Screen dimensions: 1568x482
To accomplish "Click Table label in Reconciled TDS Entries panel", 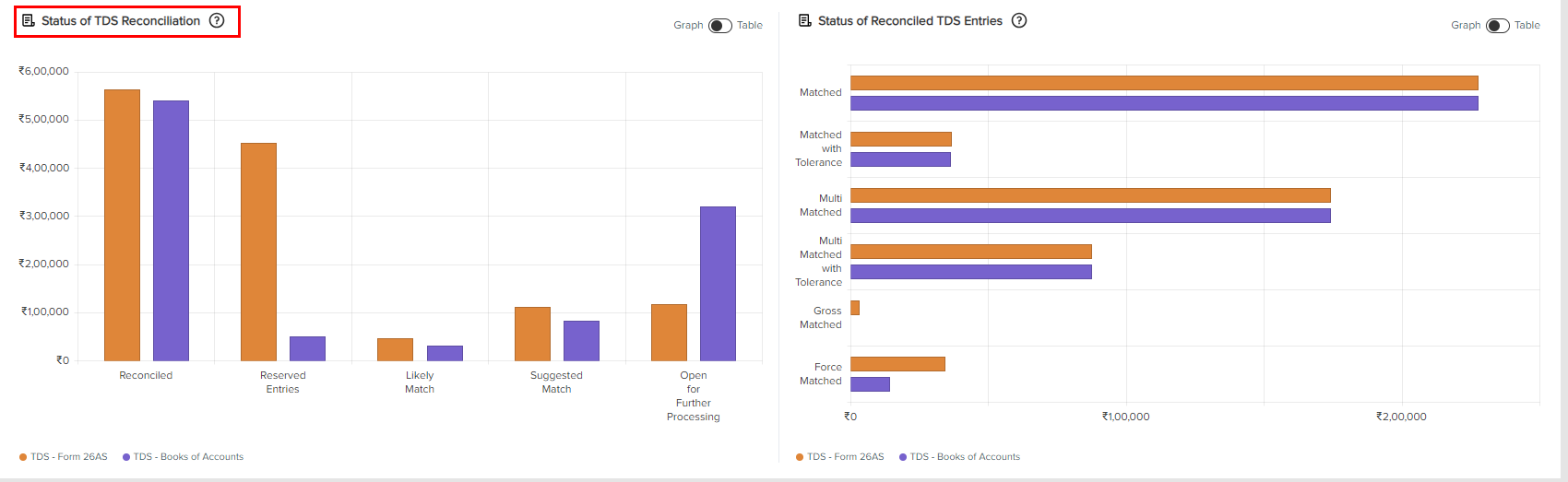I will pos(1527,25).
